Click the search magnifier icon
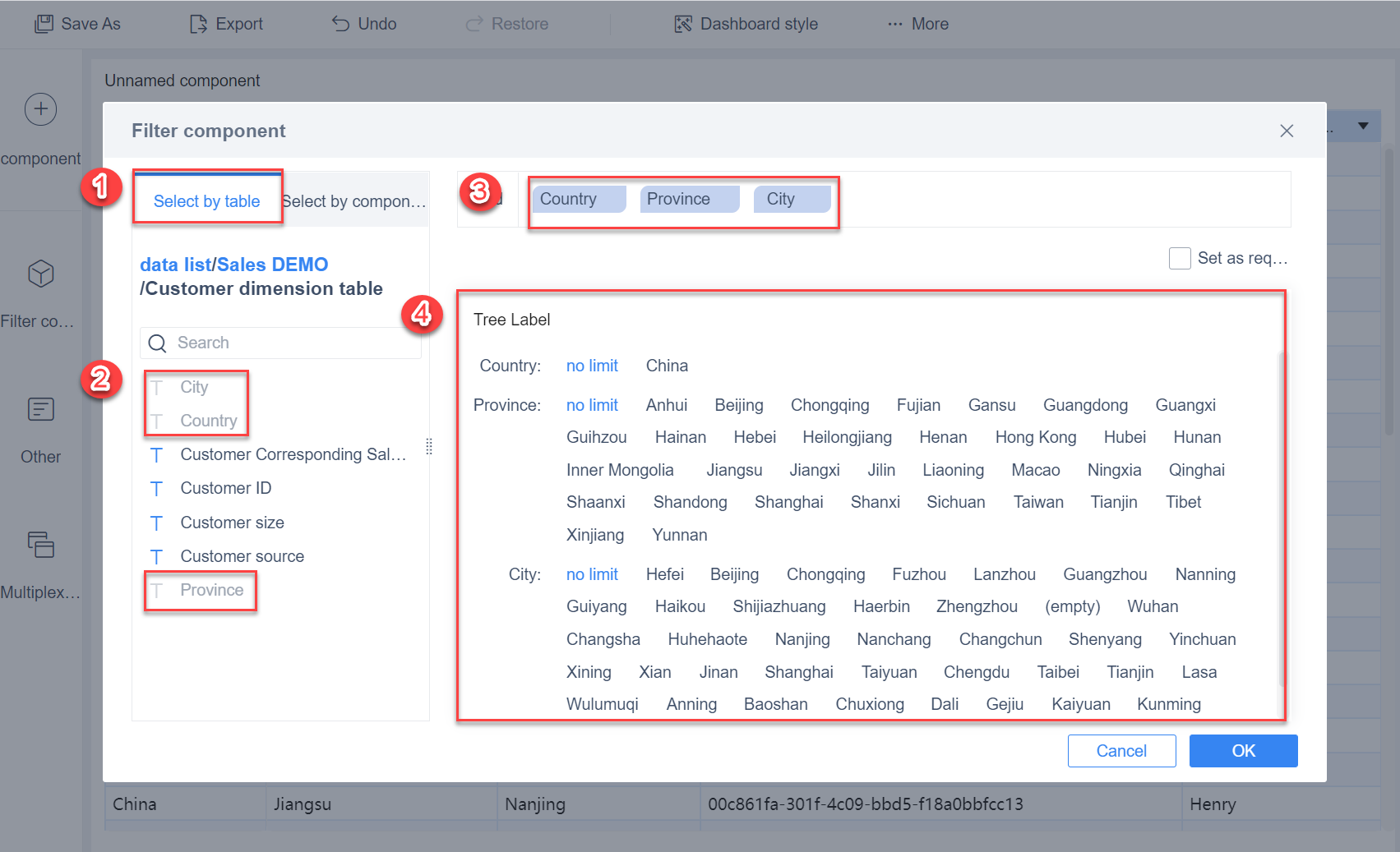This screenshot has width=1400, height=852. coord(158,343)
